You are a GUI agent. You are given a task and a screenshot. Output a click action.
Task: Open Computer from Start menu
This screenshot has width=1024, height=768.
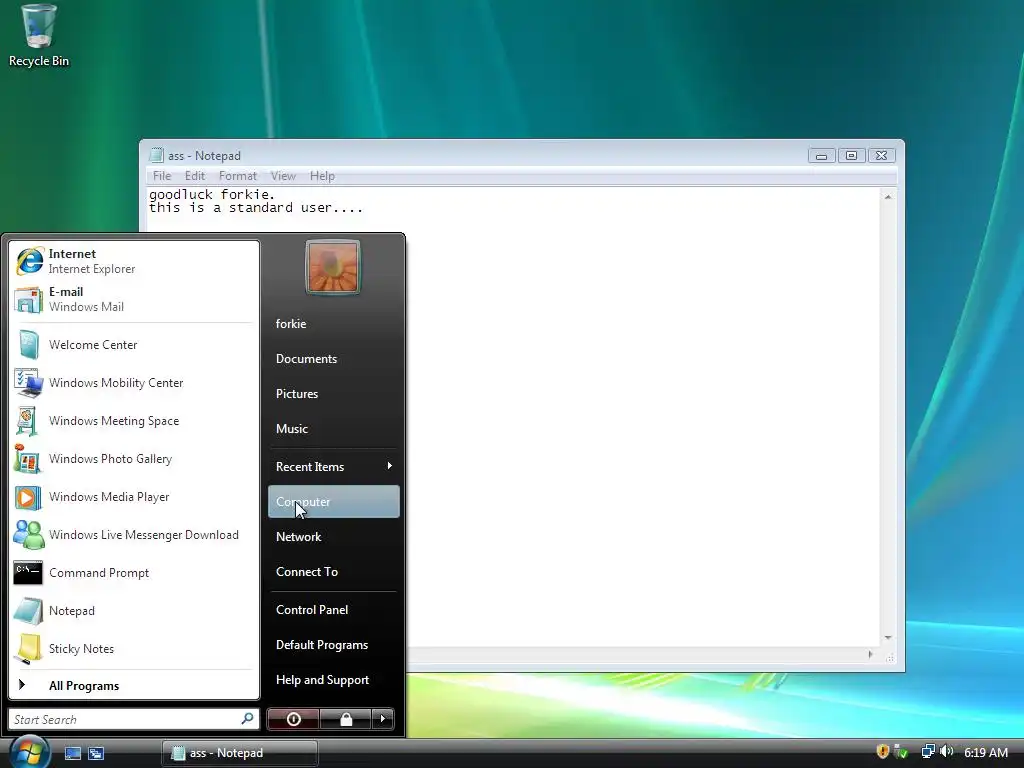click(333, 502)
